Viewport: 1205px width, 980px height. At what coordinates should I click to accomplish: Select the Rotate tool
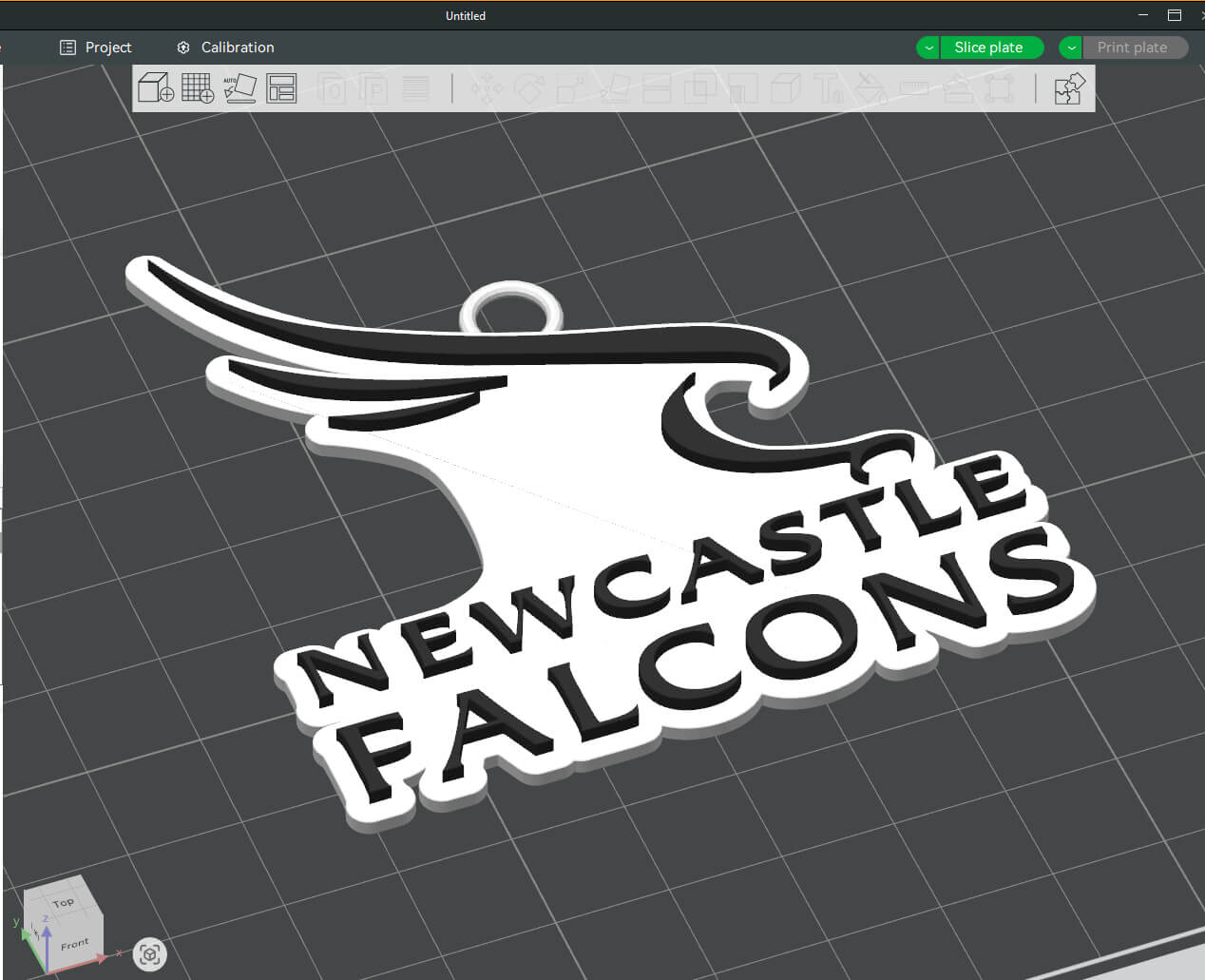point(529,88)
